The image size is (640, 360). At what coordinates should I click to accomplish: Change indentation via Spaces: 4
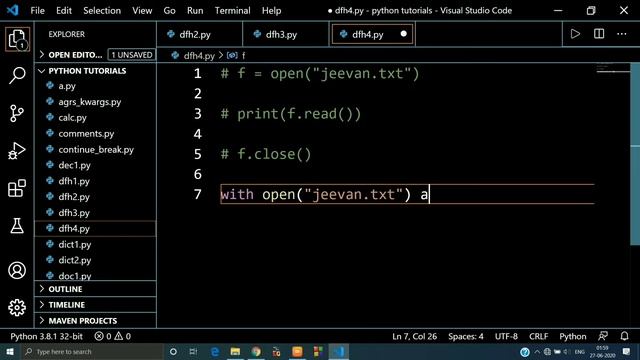[466, 336]
